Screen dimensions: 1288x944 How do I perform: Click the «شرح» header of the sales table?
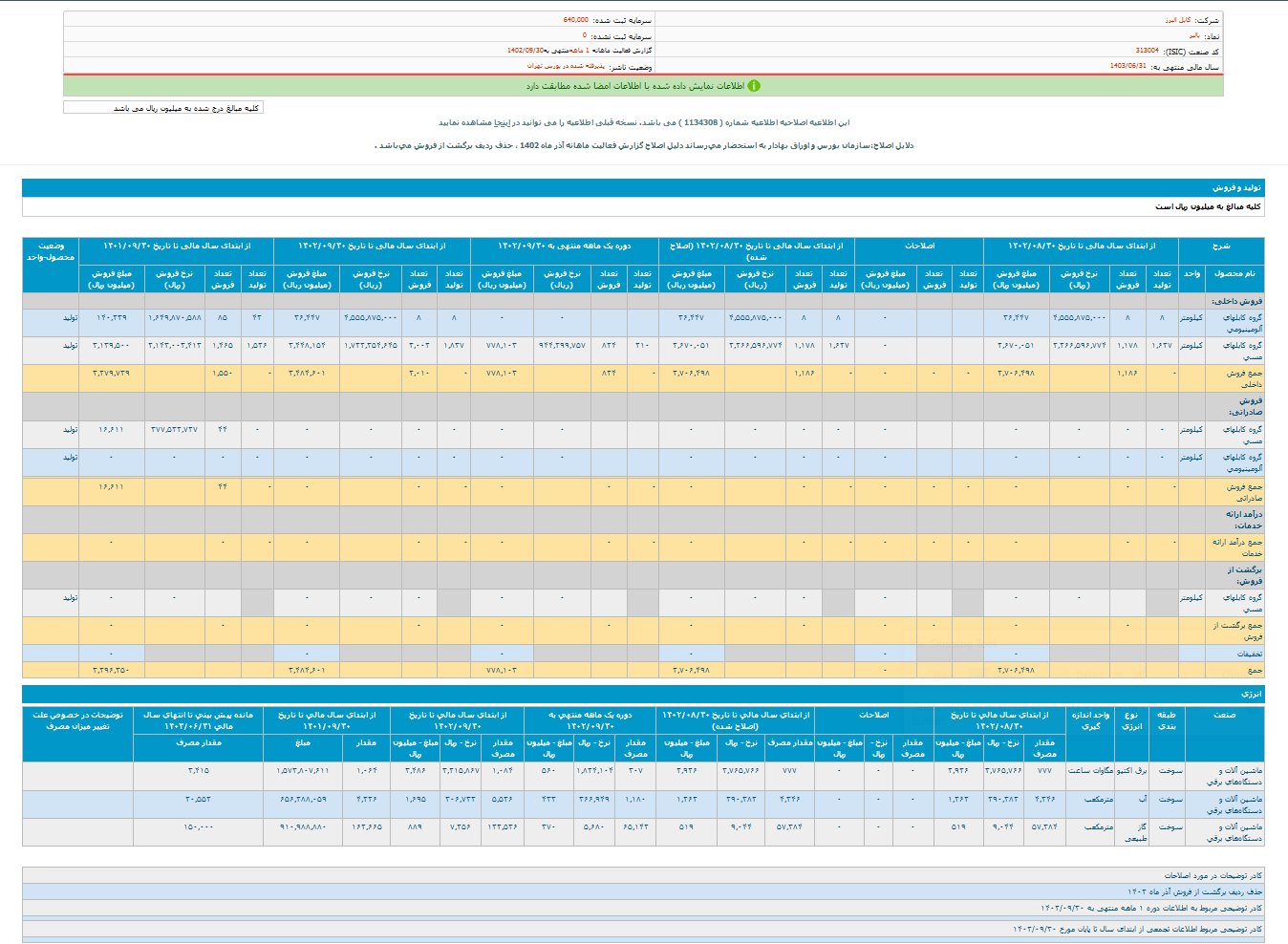click(x=1220, y=247)
